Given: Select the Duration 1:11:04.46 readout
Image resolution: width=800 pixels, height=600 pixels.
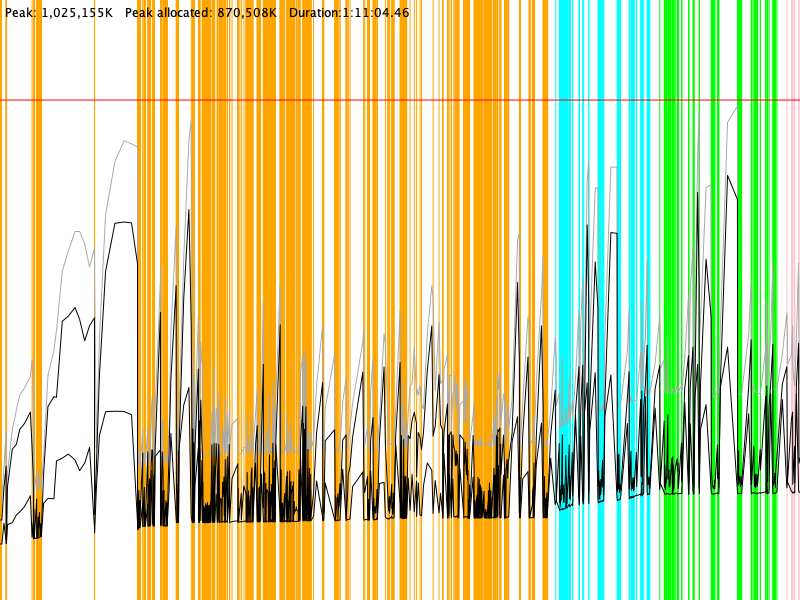Looking at the screenshot, I should point(348,13).
